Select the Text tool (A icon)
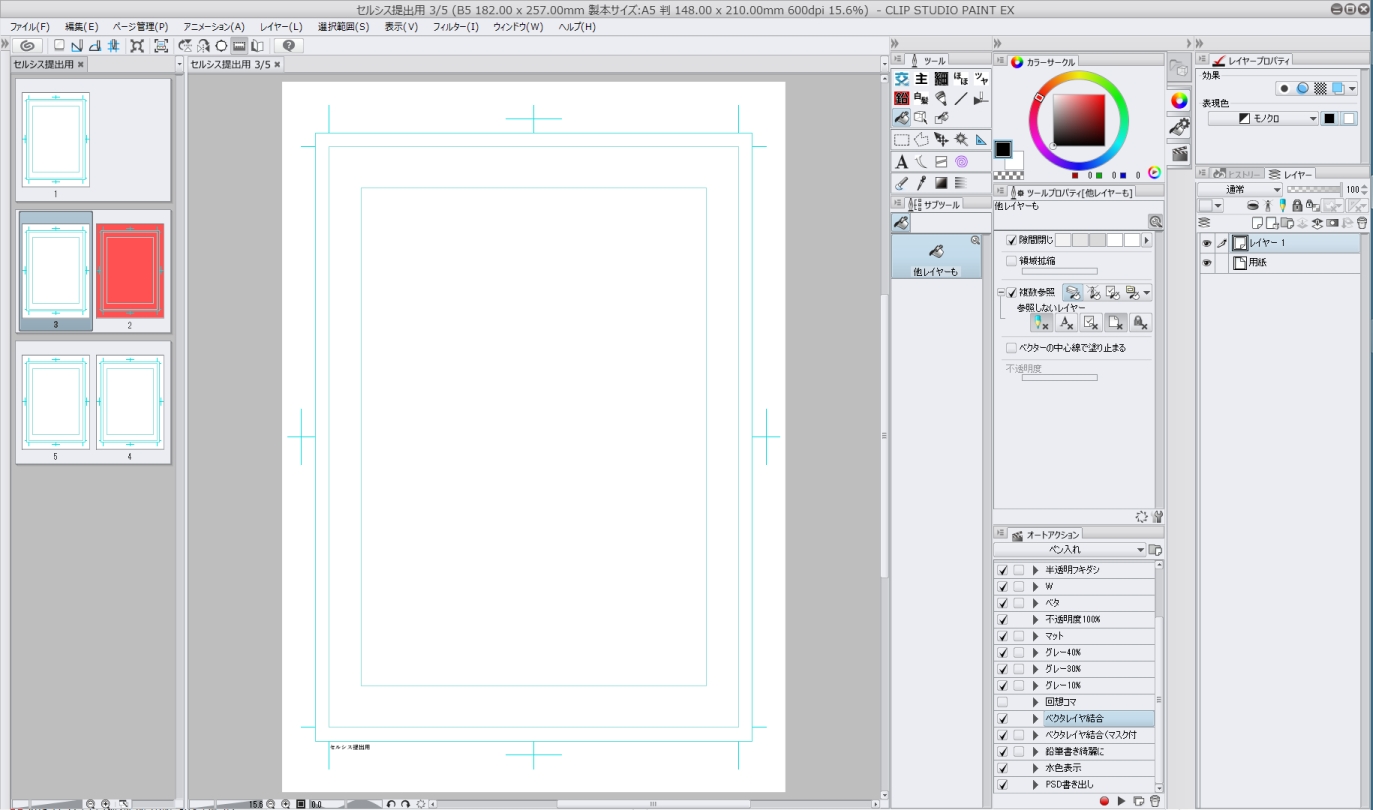The height and width of the screenshot is (810, 1373). coord(901,162)
